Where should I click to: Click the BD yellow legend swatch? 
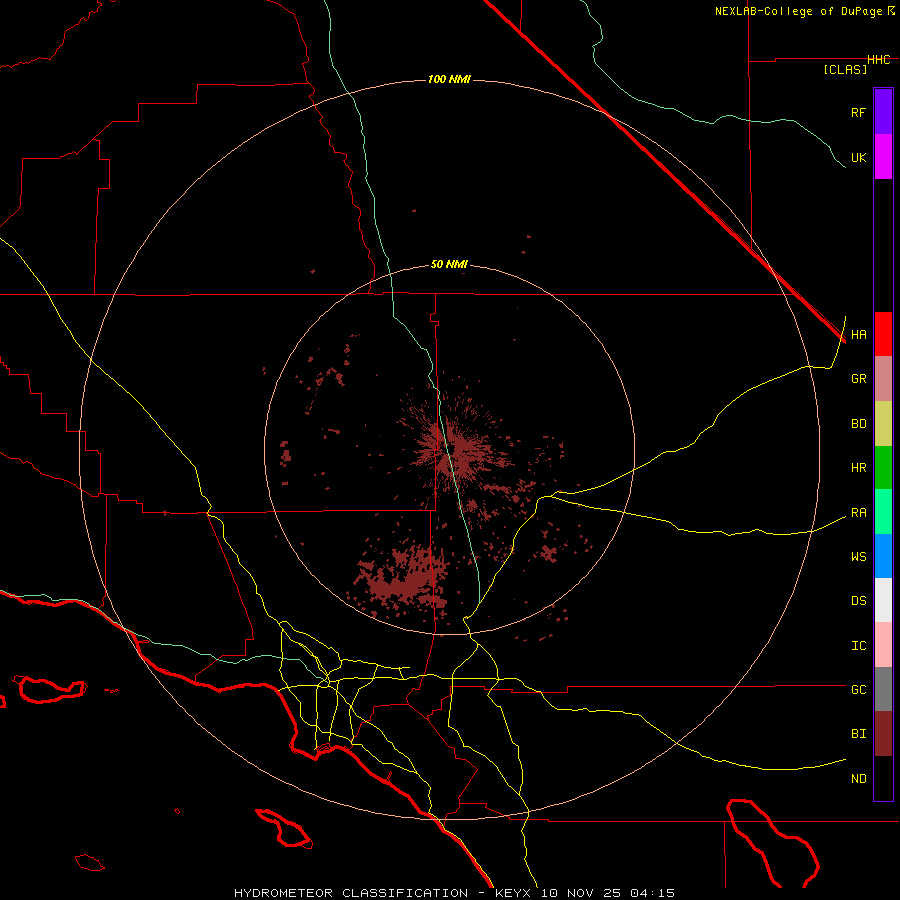click(883, 424)
